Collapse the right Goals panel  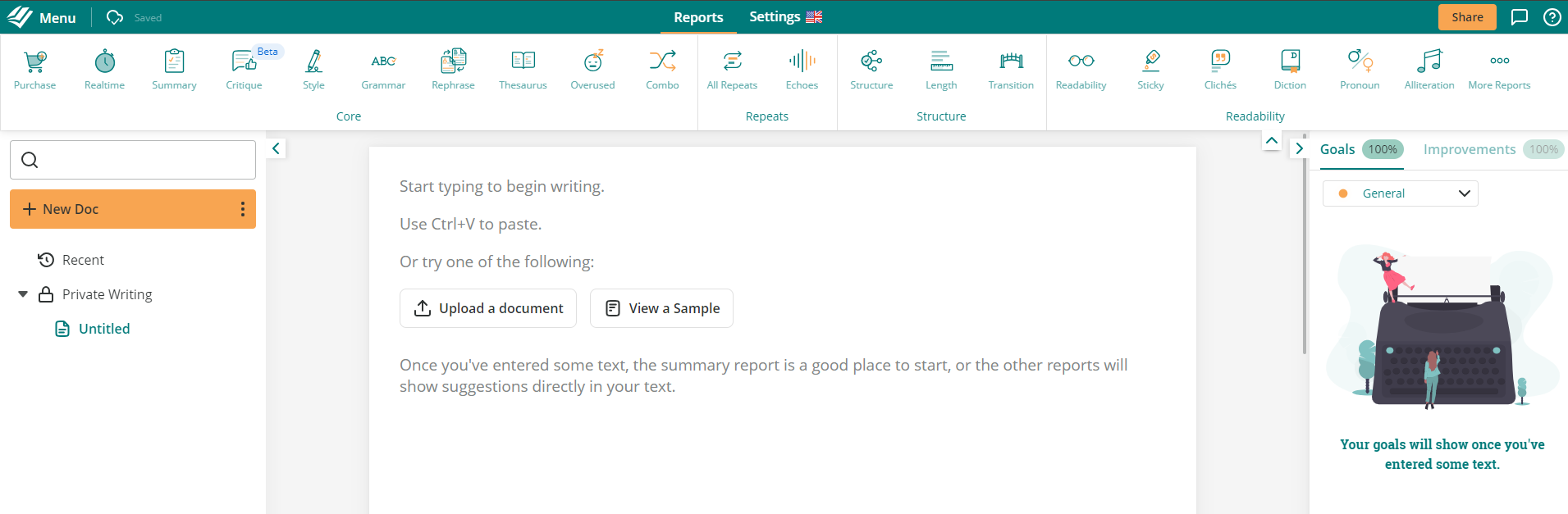pyautogui.click(x=1300, y=148)
